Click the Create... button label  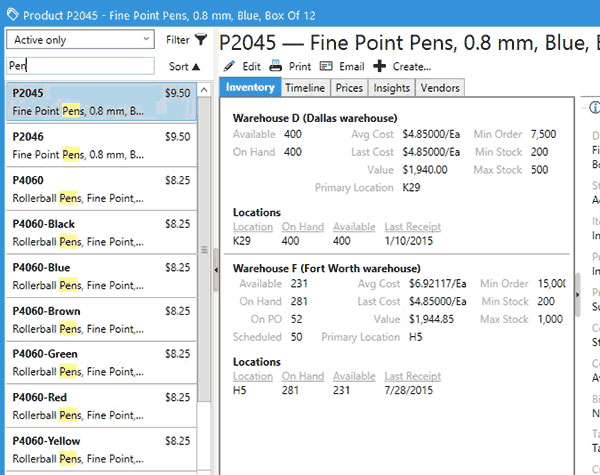click(412, 67)
